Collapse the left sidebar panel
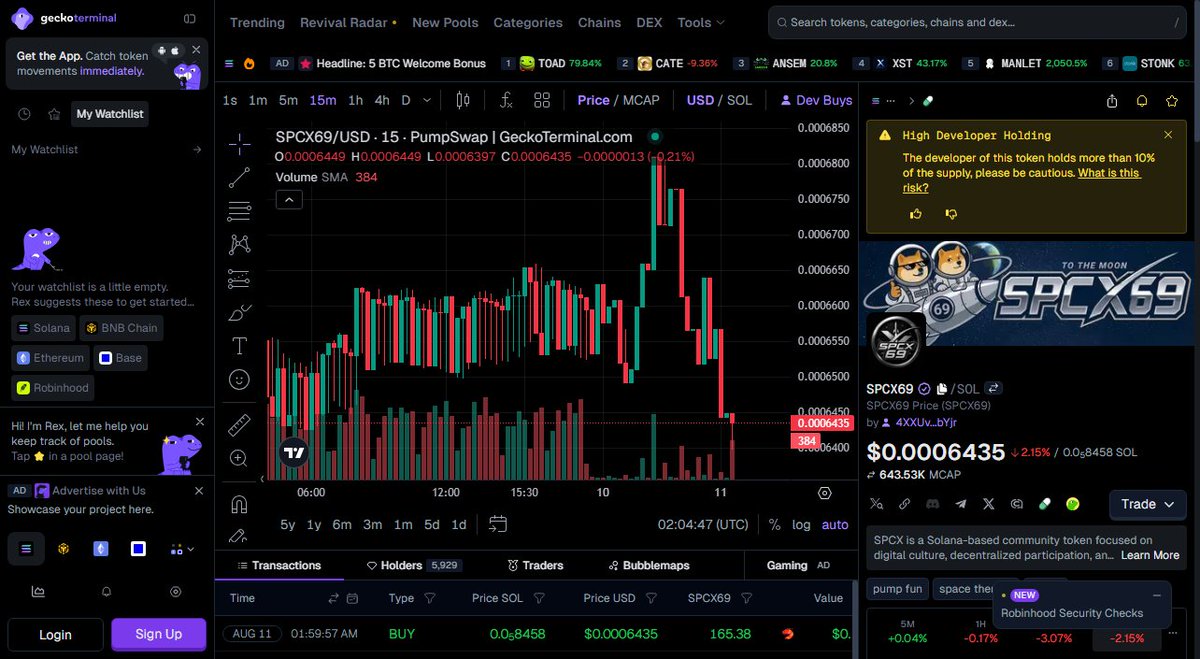Viewport: 1200px width, 659px height. click(x=190, y=18)
